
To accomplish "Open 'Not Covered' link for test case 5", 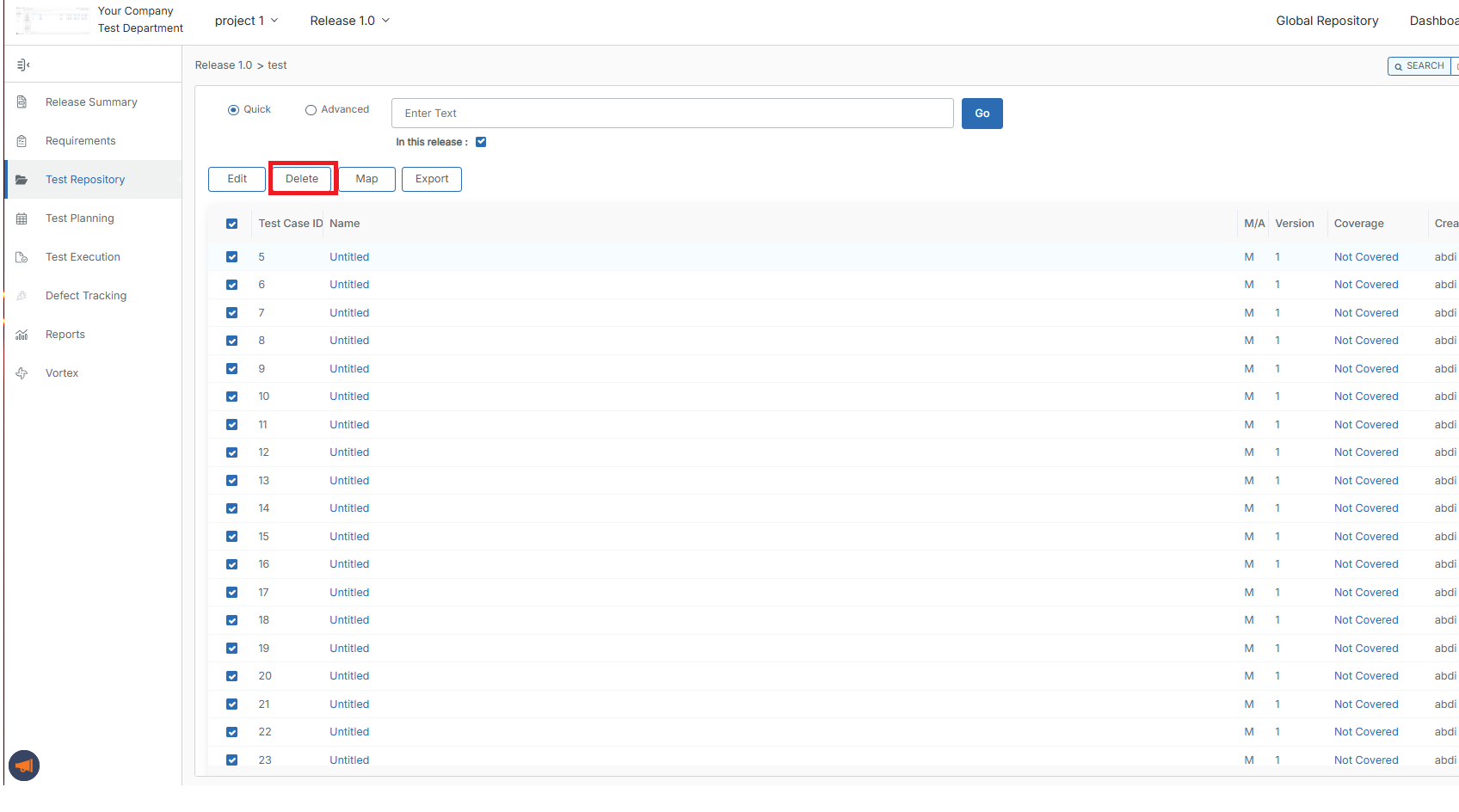I will click(x=1365, y=257).
